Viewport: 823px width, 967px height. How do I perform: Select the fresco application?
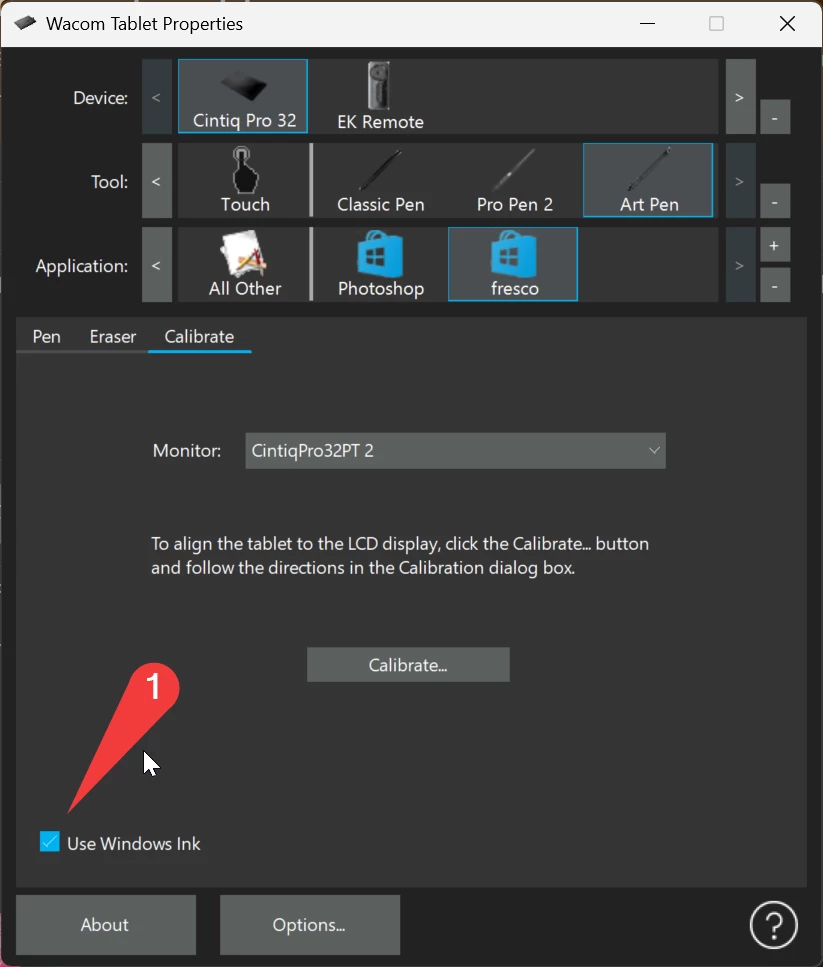(x=513, y=264)
